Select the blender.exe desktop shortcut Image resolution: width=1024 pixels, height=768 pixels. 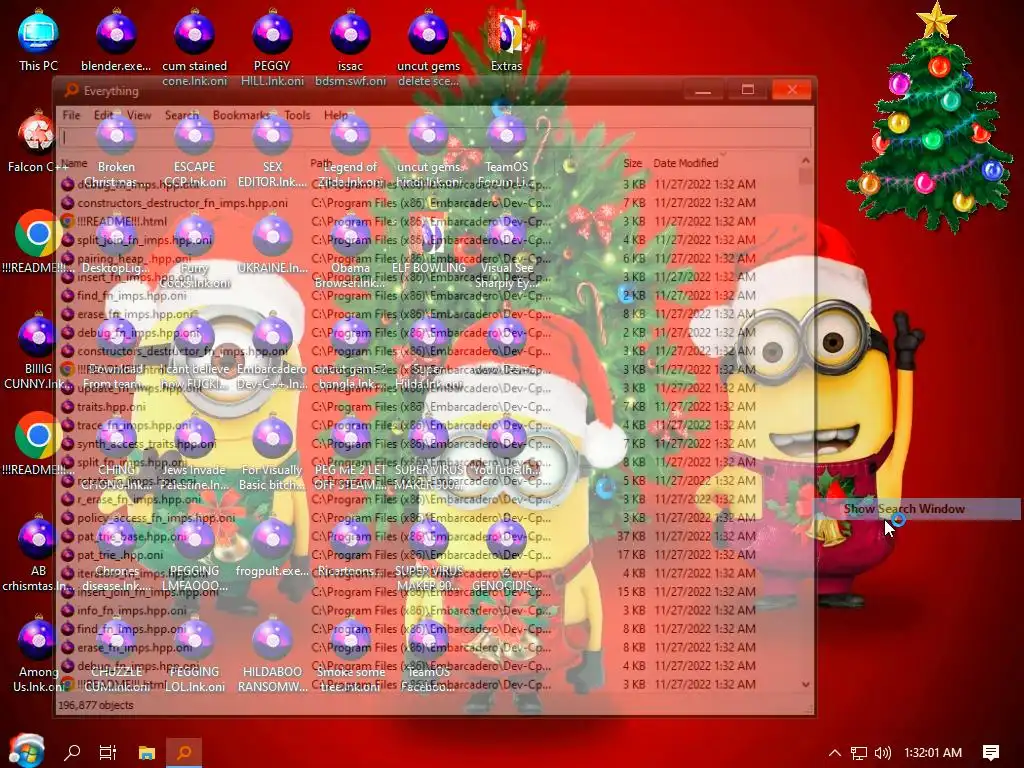(116, 40)
